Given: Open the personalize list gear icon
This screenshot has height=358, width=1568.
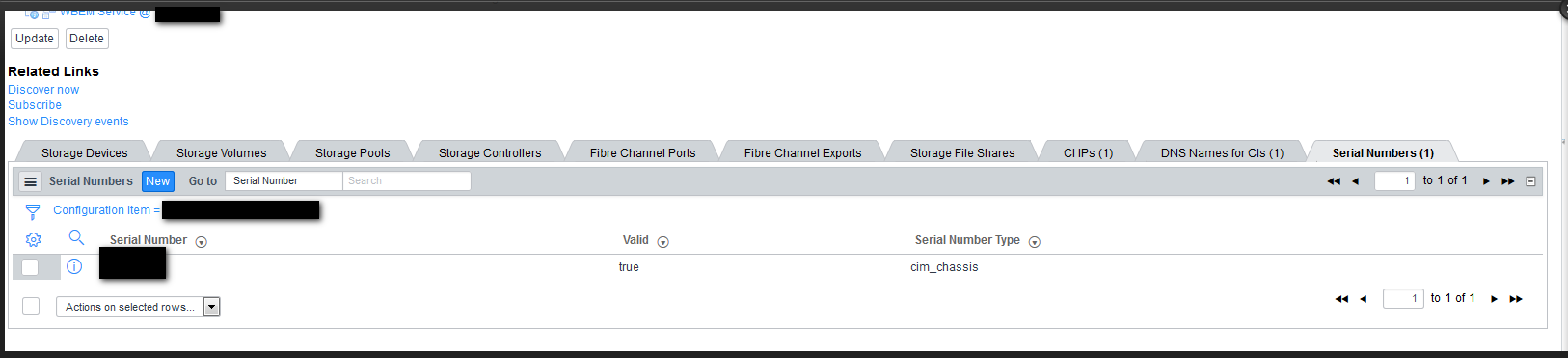Looking at the screenshot, I should (33, 239).
